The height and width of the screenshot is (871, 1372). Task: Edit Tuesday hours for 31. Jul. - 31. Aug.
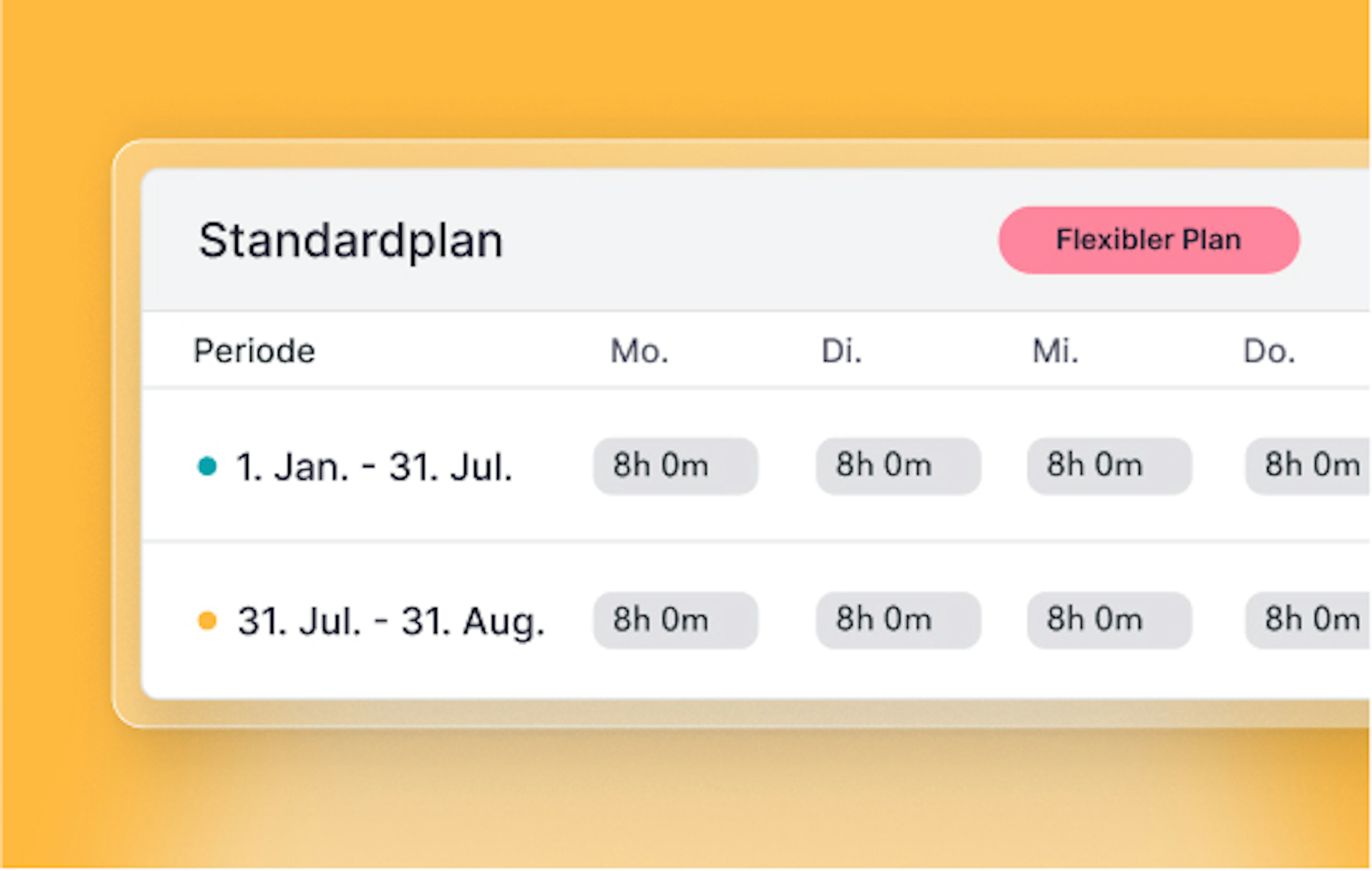898,620
